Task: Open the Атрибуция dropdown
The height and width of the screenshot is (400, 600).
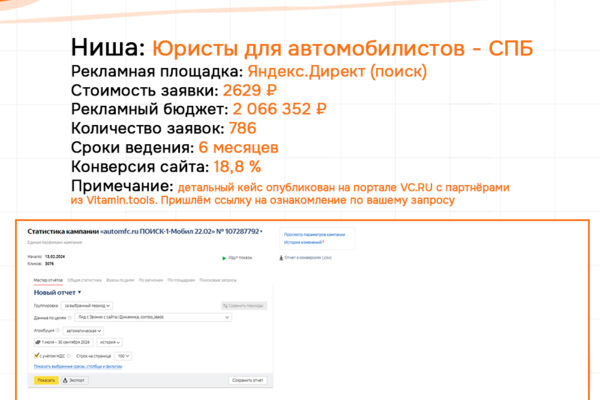Action: [83, 330]
